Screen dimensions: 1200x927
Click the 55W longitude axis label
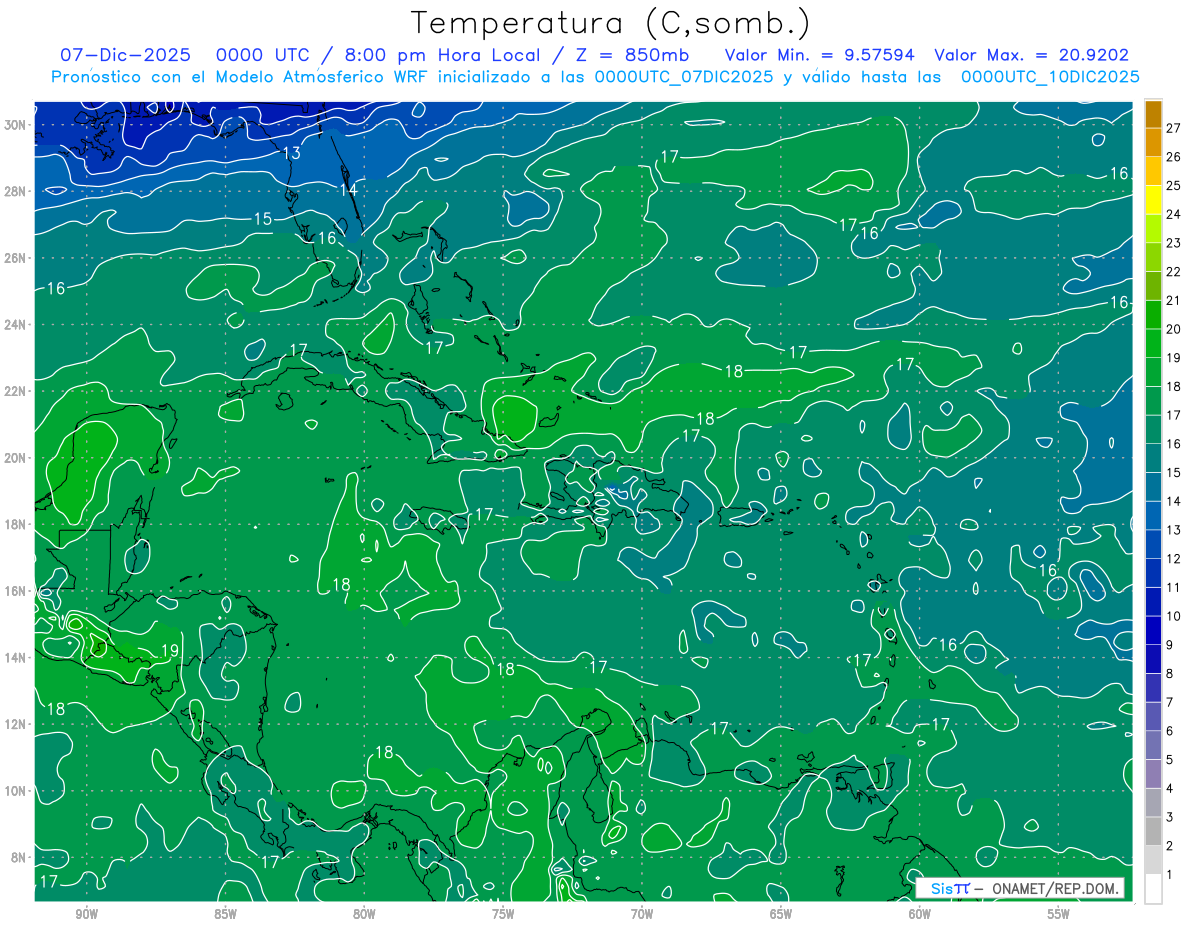click(1058, 914)
